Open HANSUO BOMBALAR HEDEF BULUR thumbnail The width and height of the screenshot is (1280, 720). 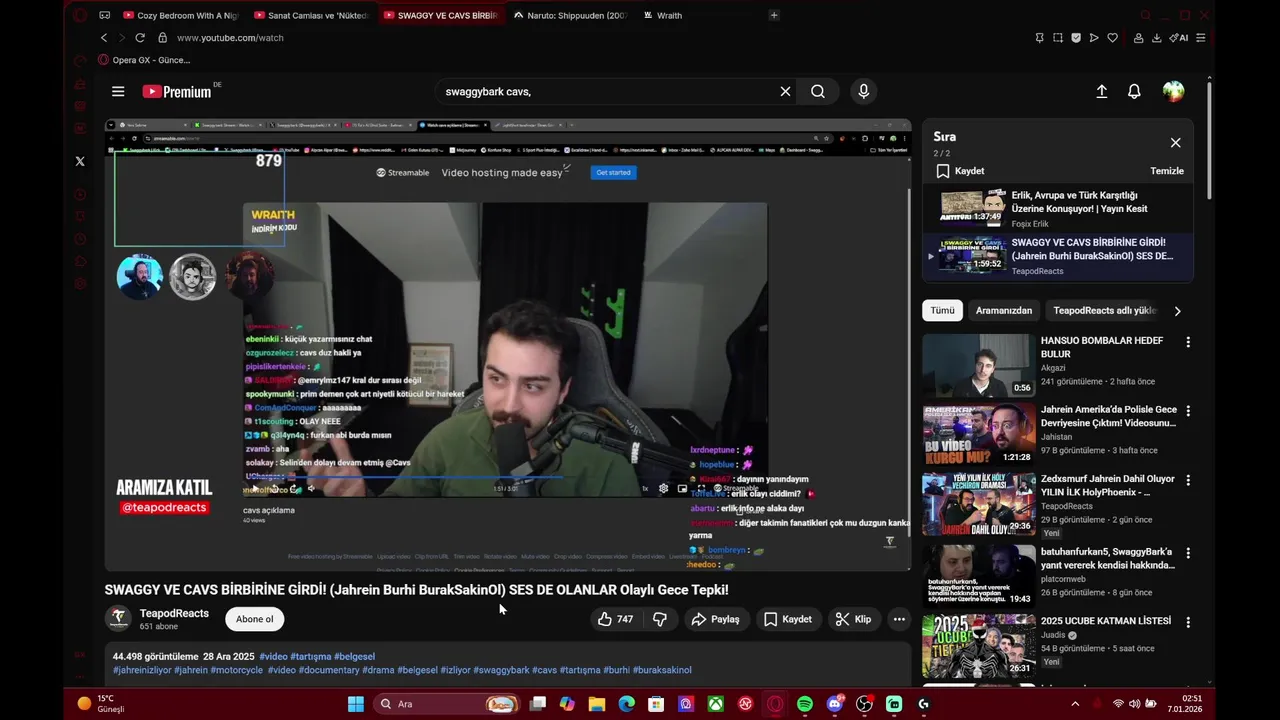click(979, 365)
